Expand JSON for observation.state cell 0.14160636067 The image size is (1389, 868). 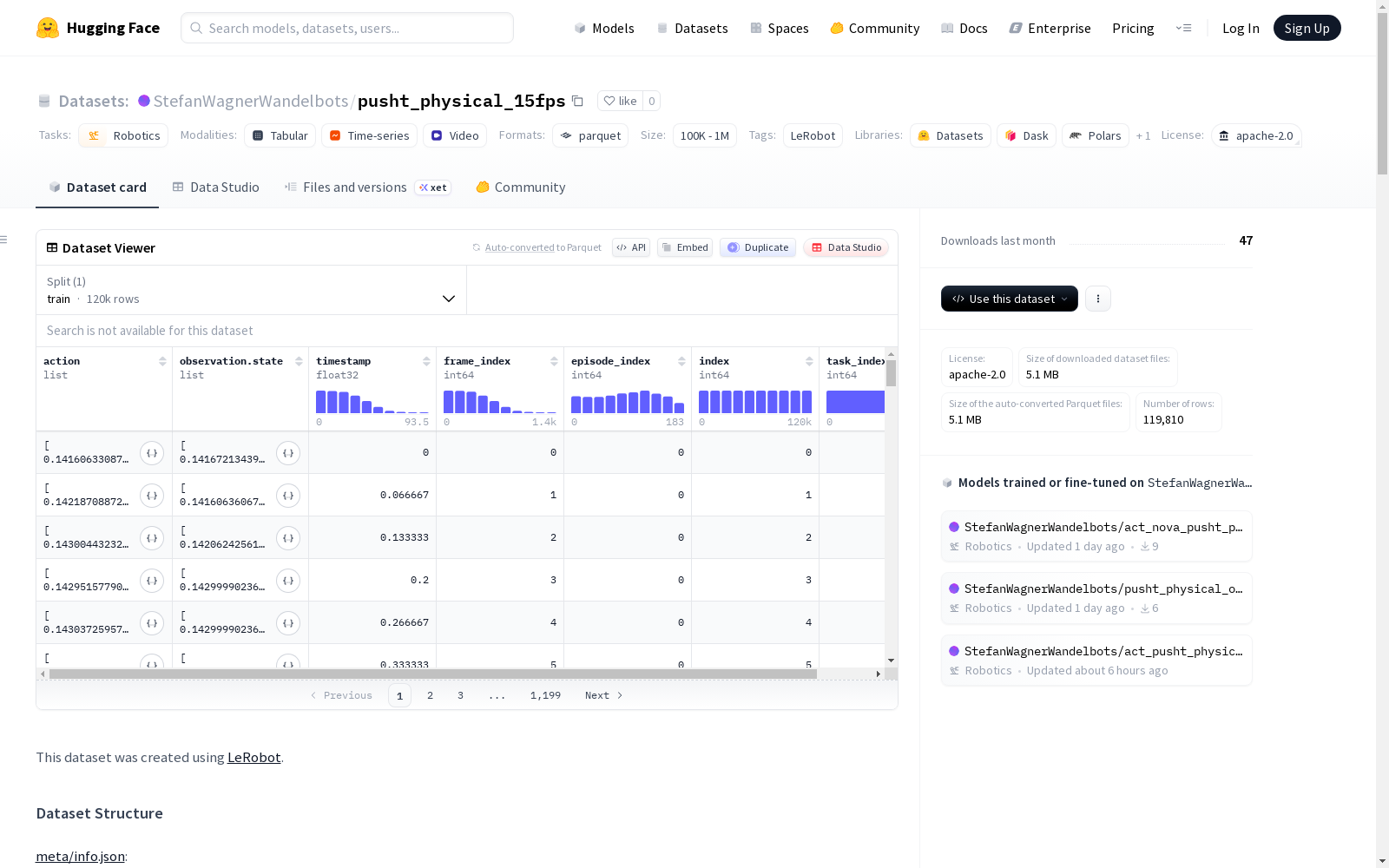tap(288, 496)
